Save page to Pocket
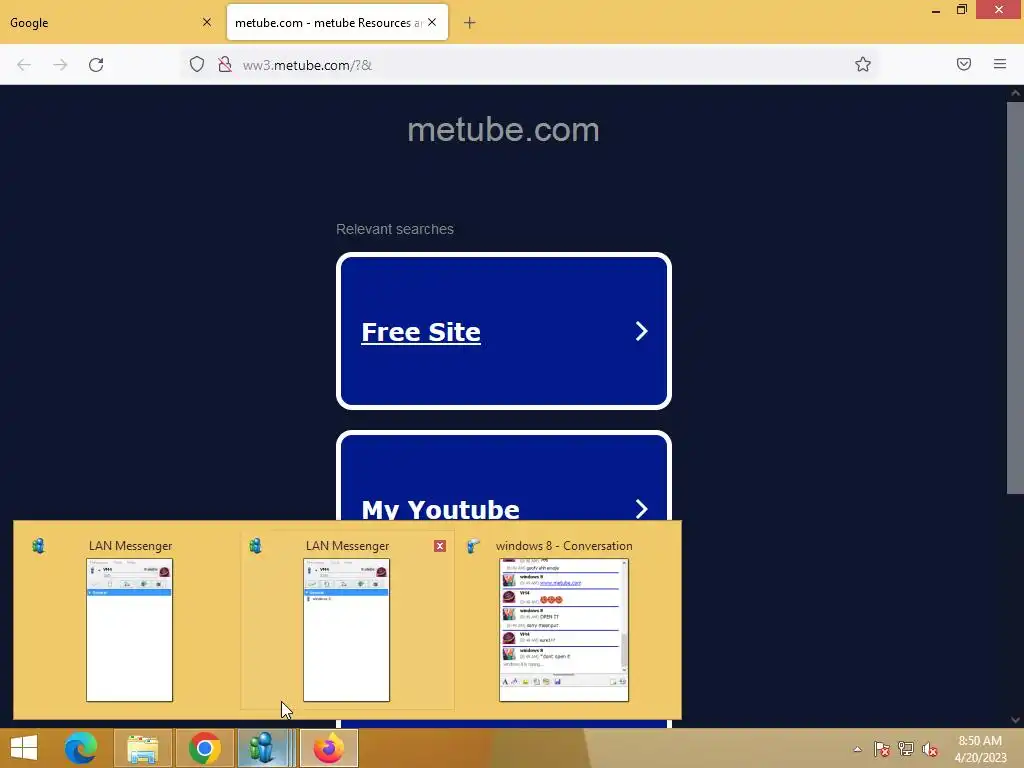 964,64
